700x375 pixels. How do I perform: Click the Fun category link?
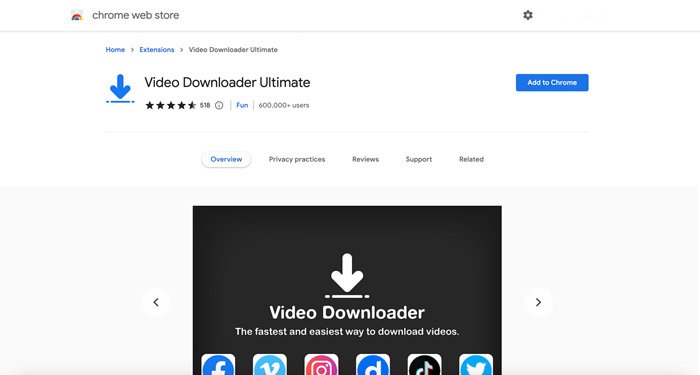(242, 105)
